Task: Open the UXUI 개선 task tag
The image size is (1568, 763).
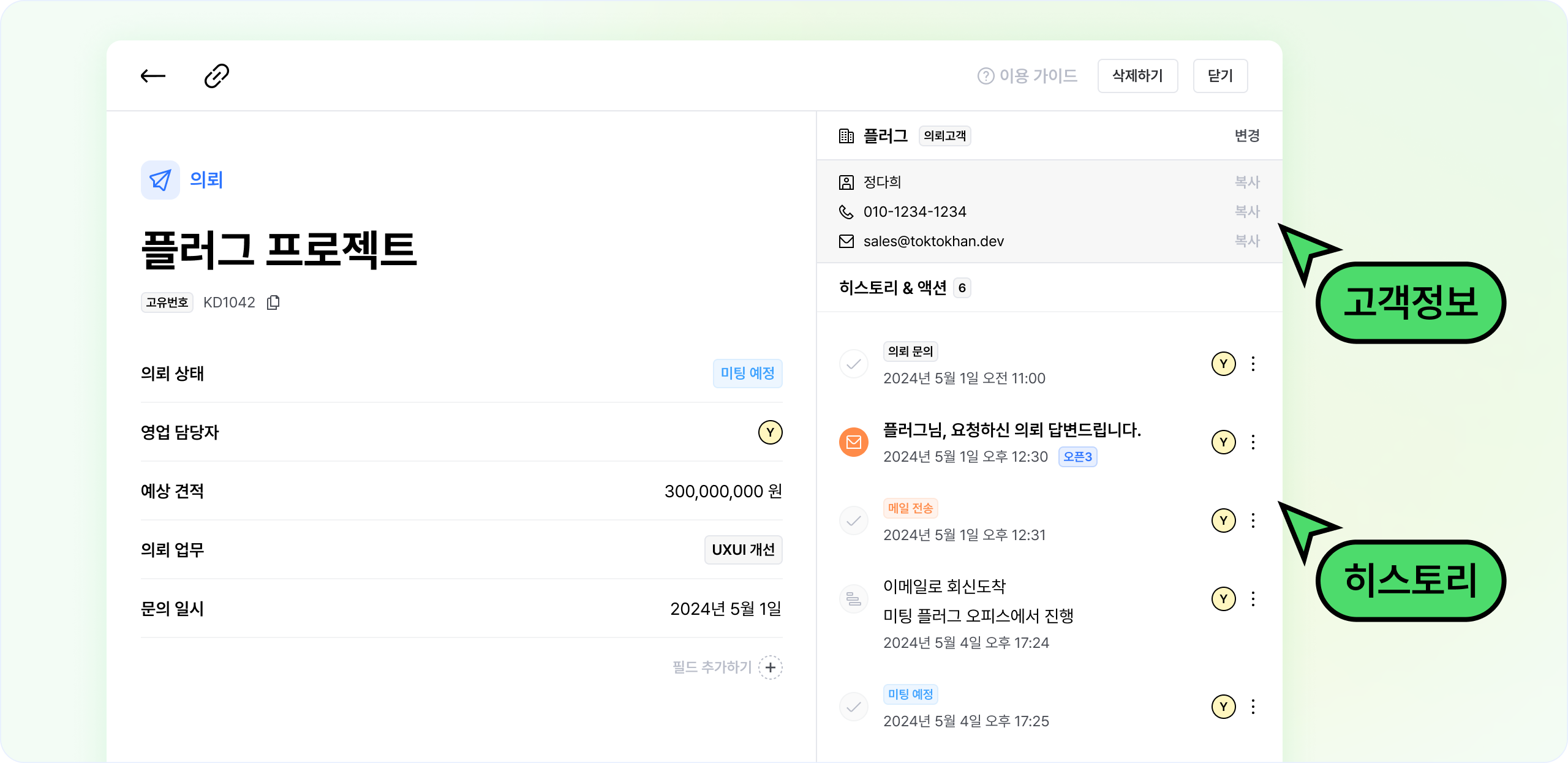Action: tap(743, 550)
